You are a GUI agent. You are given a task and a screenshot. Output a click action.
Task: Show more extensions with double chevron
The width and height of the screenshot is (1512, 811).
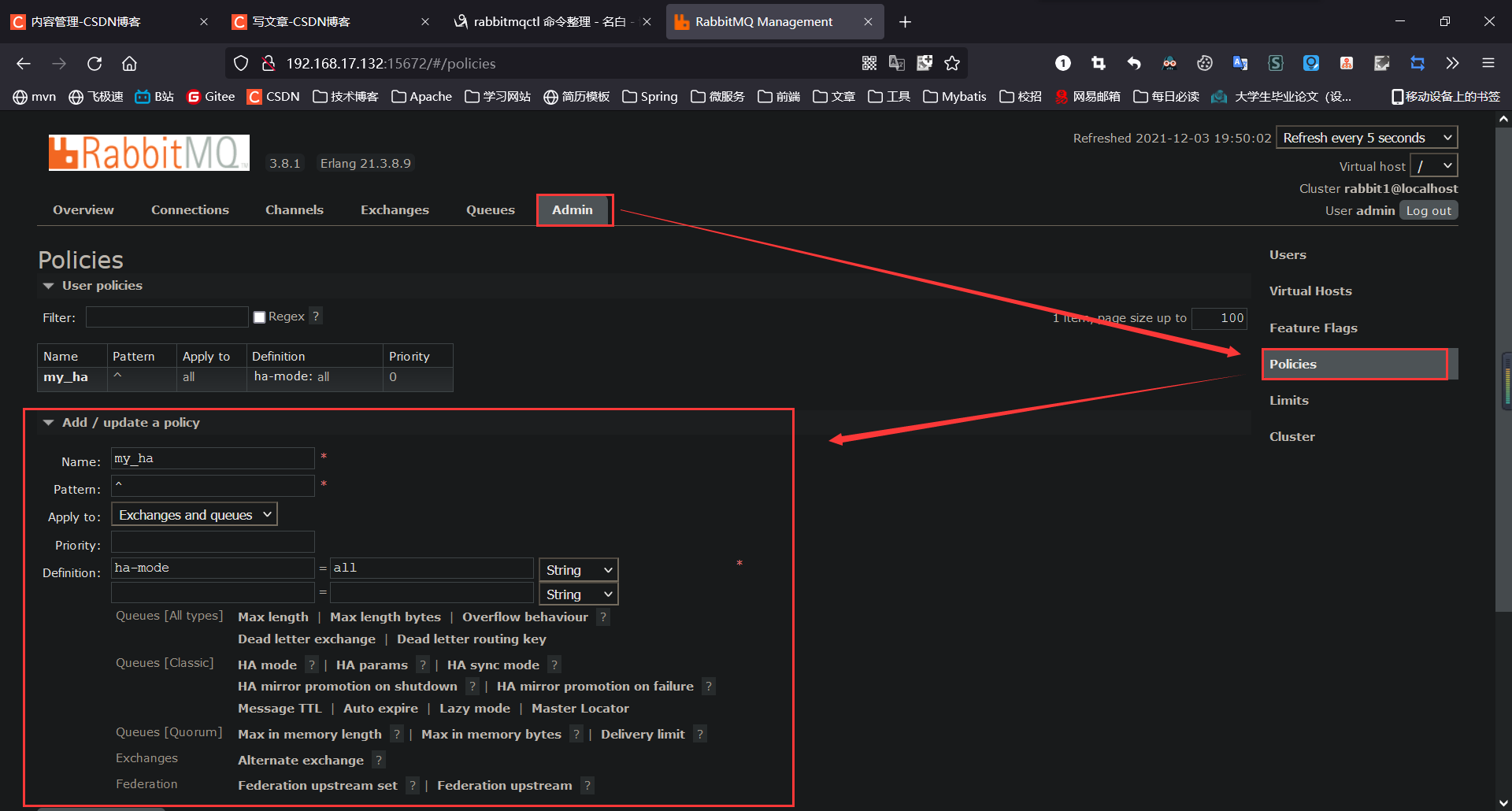[x=1452, y=63]
